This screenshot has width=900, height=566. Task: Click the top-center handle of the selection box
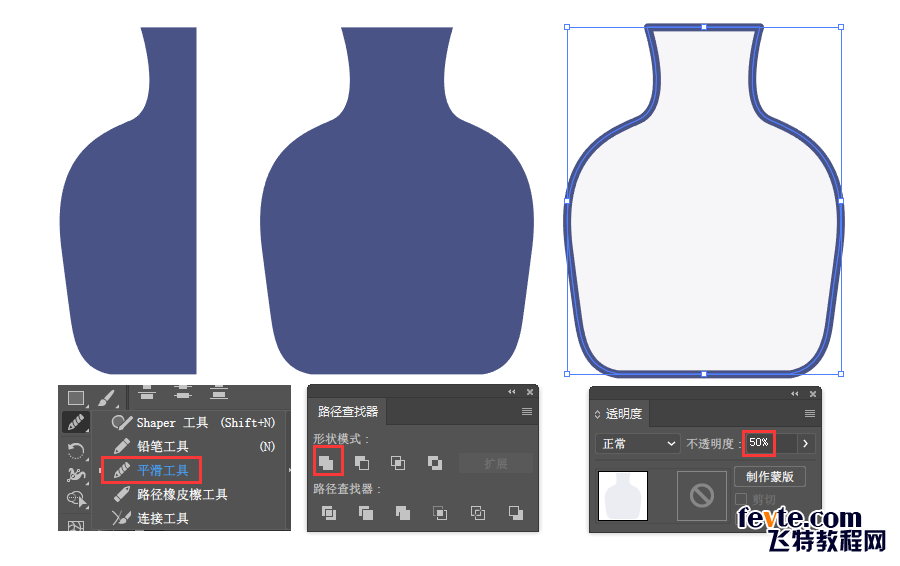click(x=704, y=27)
